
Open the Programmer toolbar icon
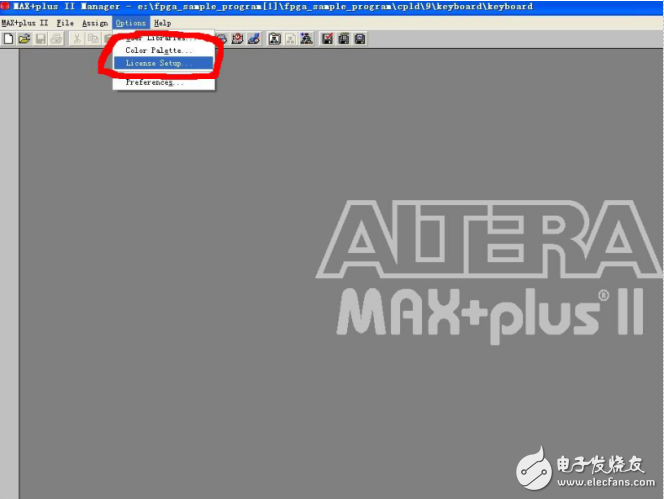[x=254, y=38]
